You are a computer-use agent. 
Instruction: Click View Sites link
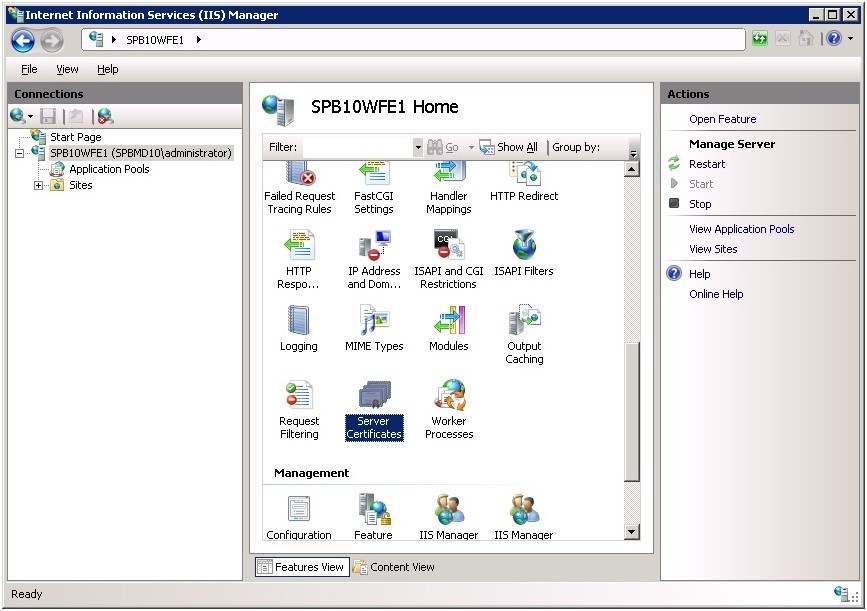(x=713, y=249)
